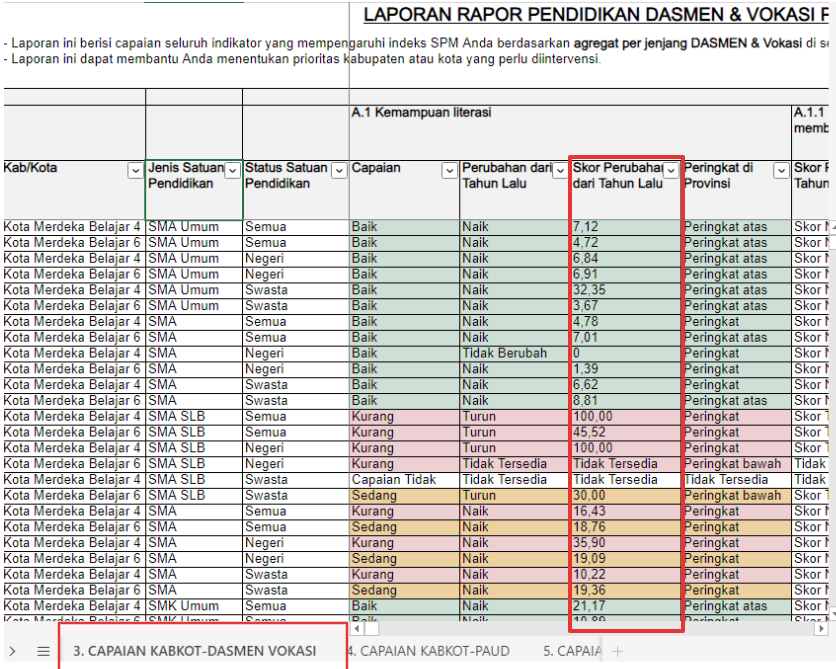Select the cell with score 7,12
Viewport: 836px width, 669px height.
(626, 227)
